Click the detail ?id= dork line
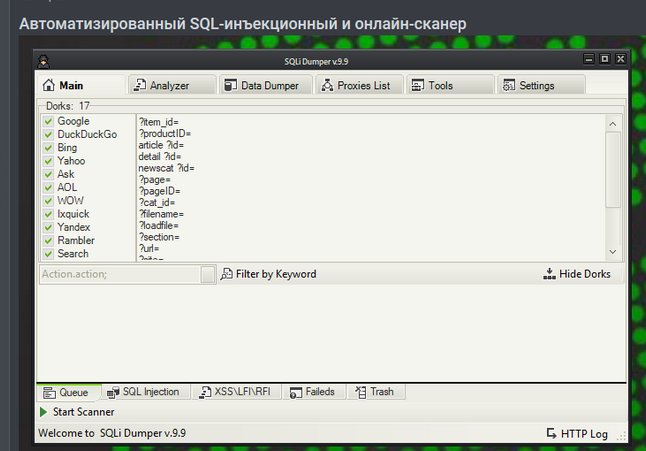Screen dimensions: 646x451 click(159, 157)
